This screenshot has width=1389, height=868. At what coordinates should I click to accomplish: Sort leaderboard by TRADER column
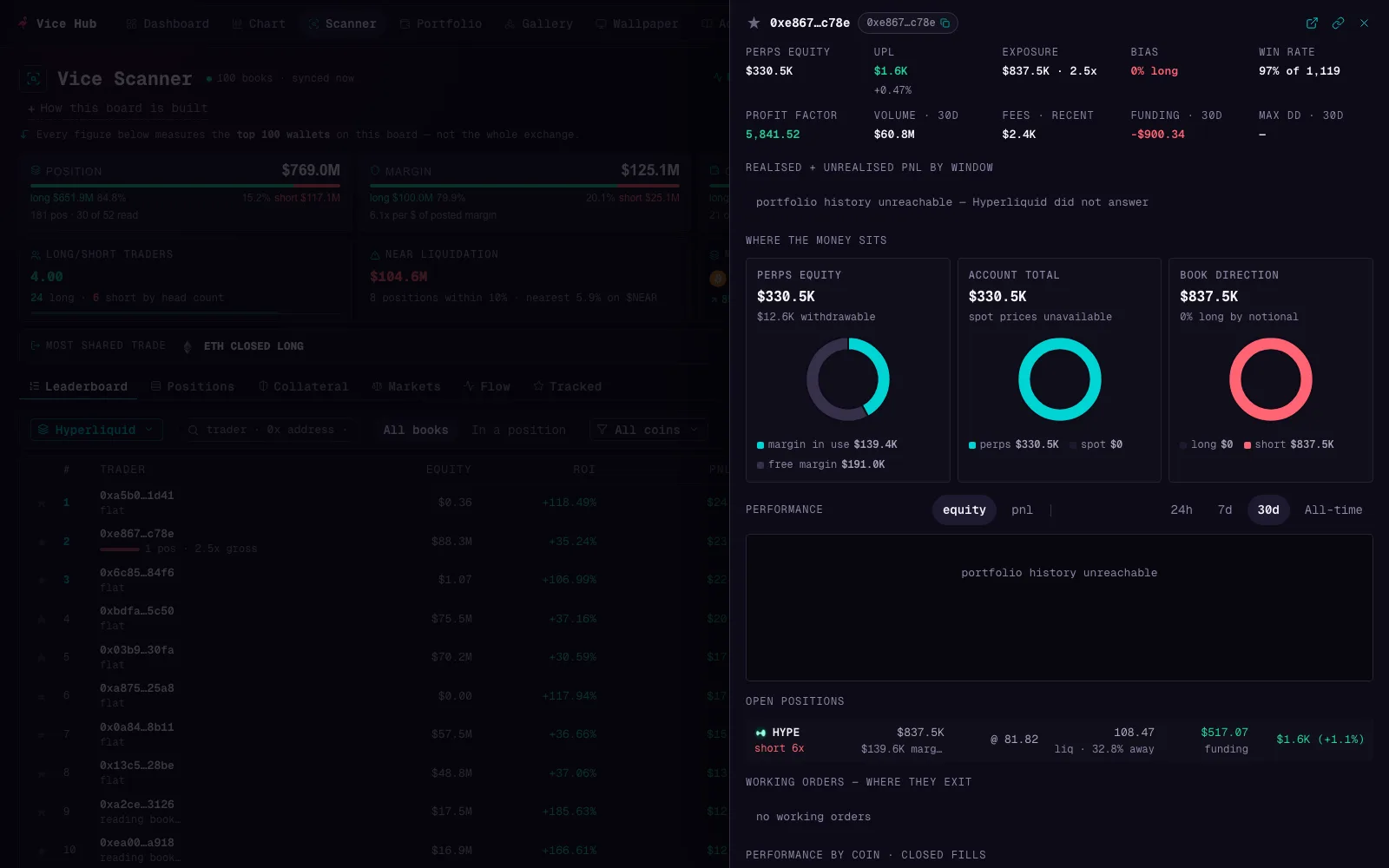122,470
